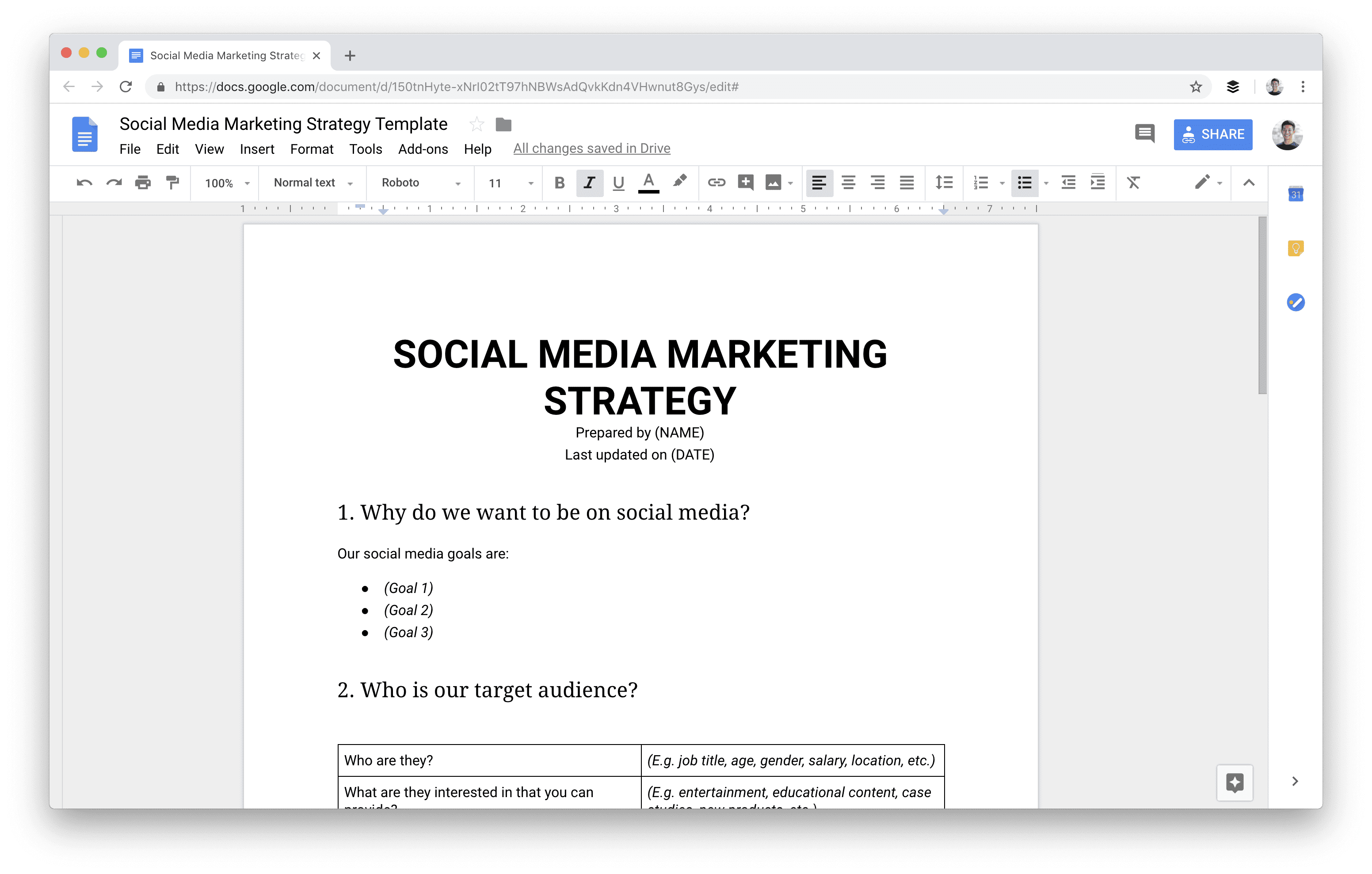
Task: Toggle bold formatting
Action: point(560,183)
